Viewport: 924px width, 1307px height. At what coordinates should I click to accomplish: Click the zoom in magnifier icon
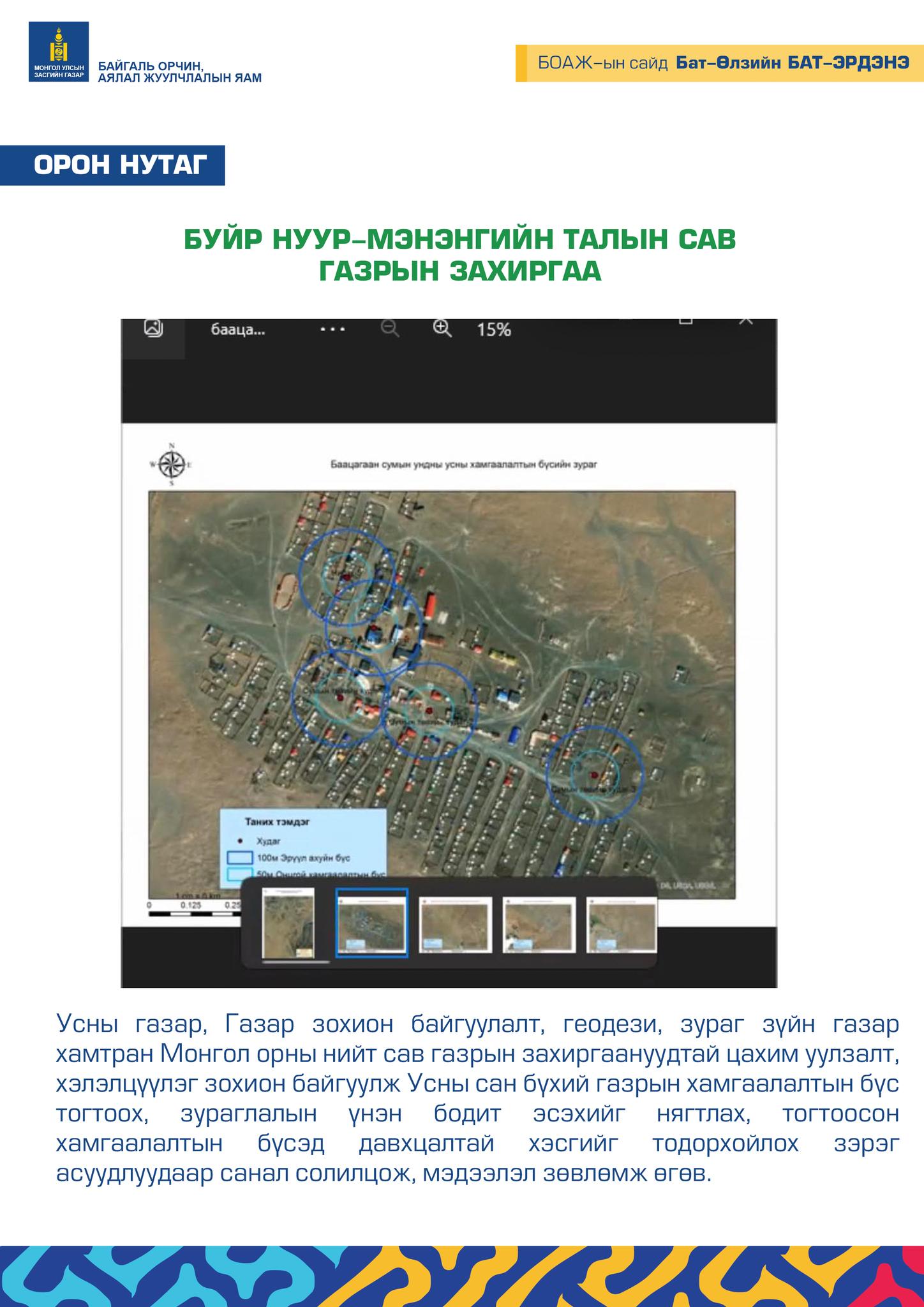pyautogui.click(x=442, y=329)
